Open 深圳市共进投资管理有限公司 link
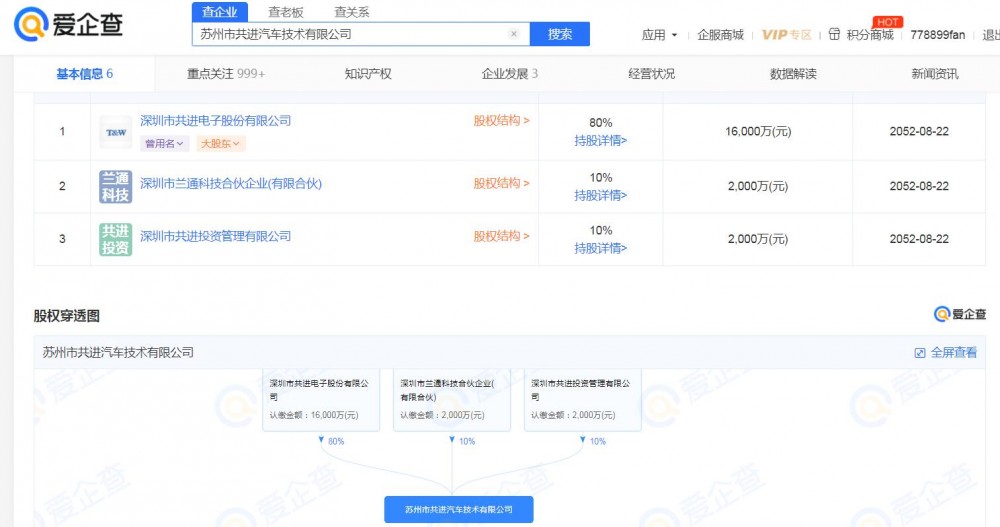Viewport: 1000px width, 527px height. (216, 237)
